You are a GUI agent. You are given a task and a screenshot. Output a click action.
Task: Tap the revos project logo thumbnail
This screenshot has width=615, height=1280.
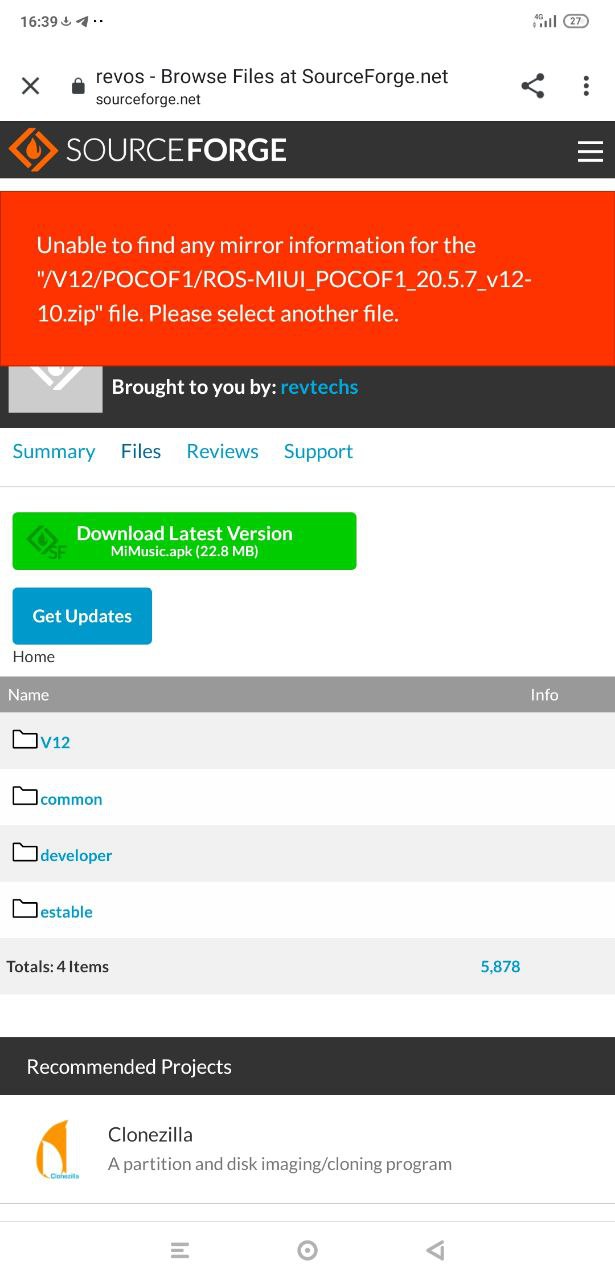[x=55, y=389]
